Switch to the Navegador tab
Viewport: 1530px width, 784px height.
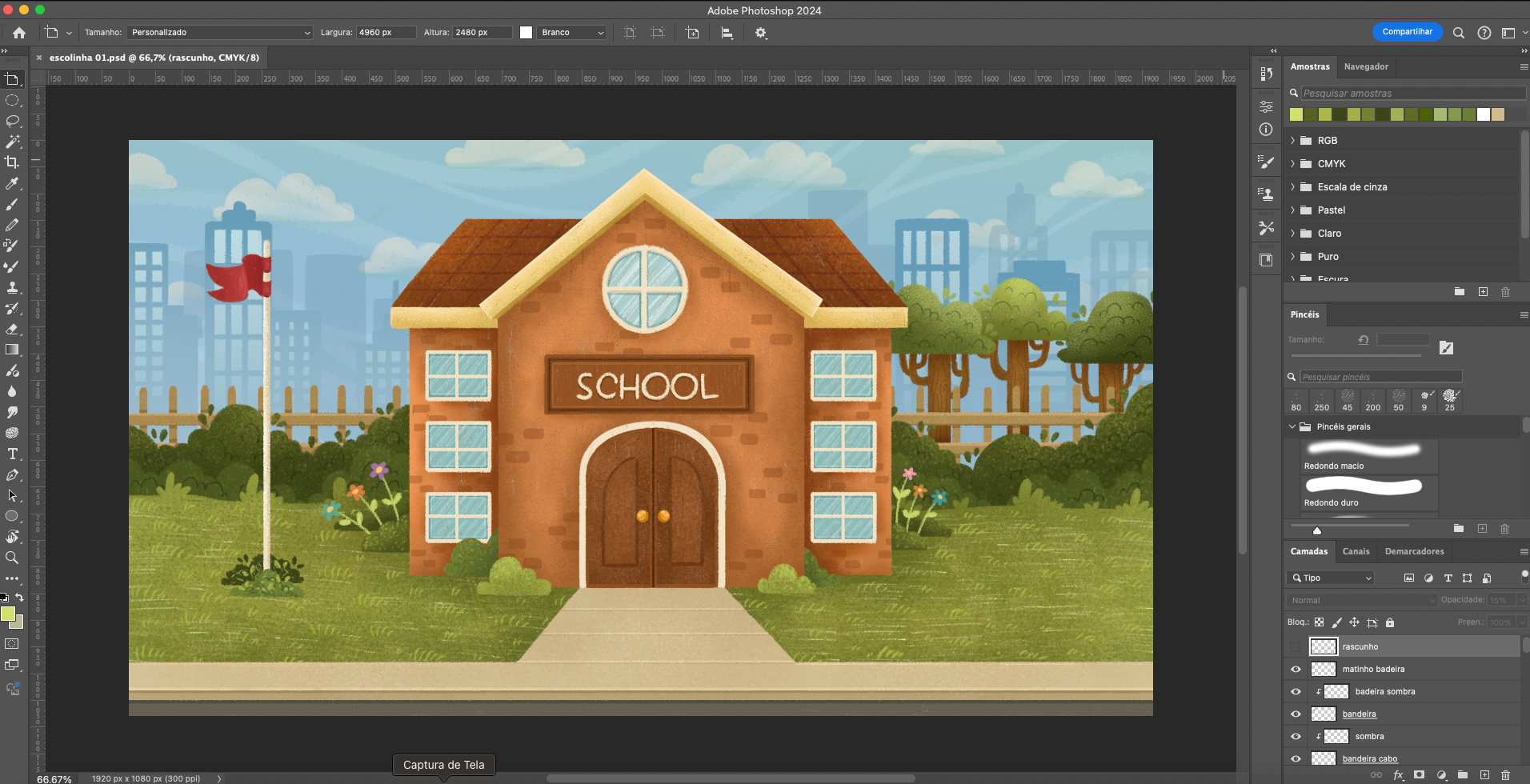click(1366, 66)
